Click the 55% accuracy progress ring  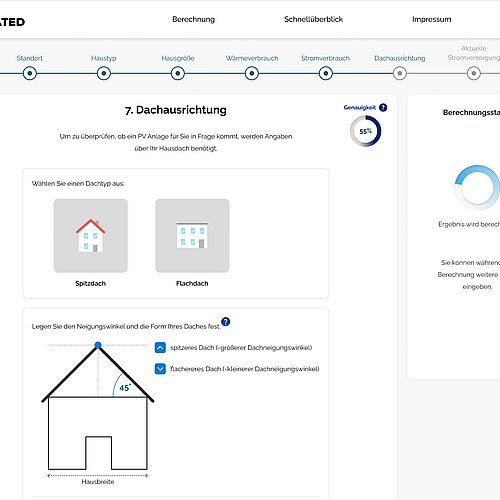tap(365, 131)
